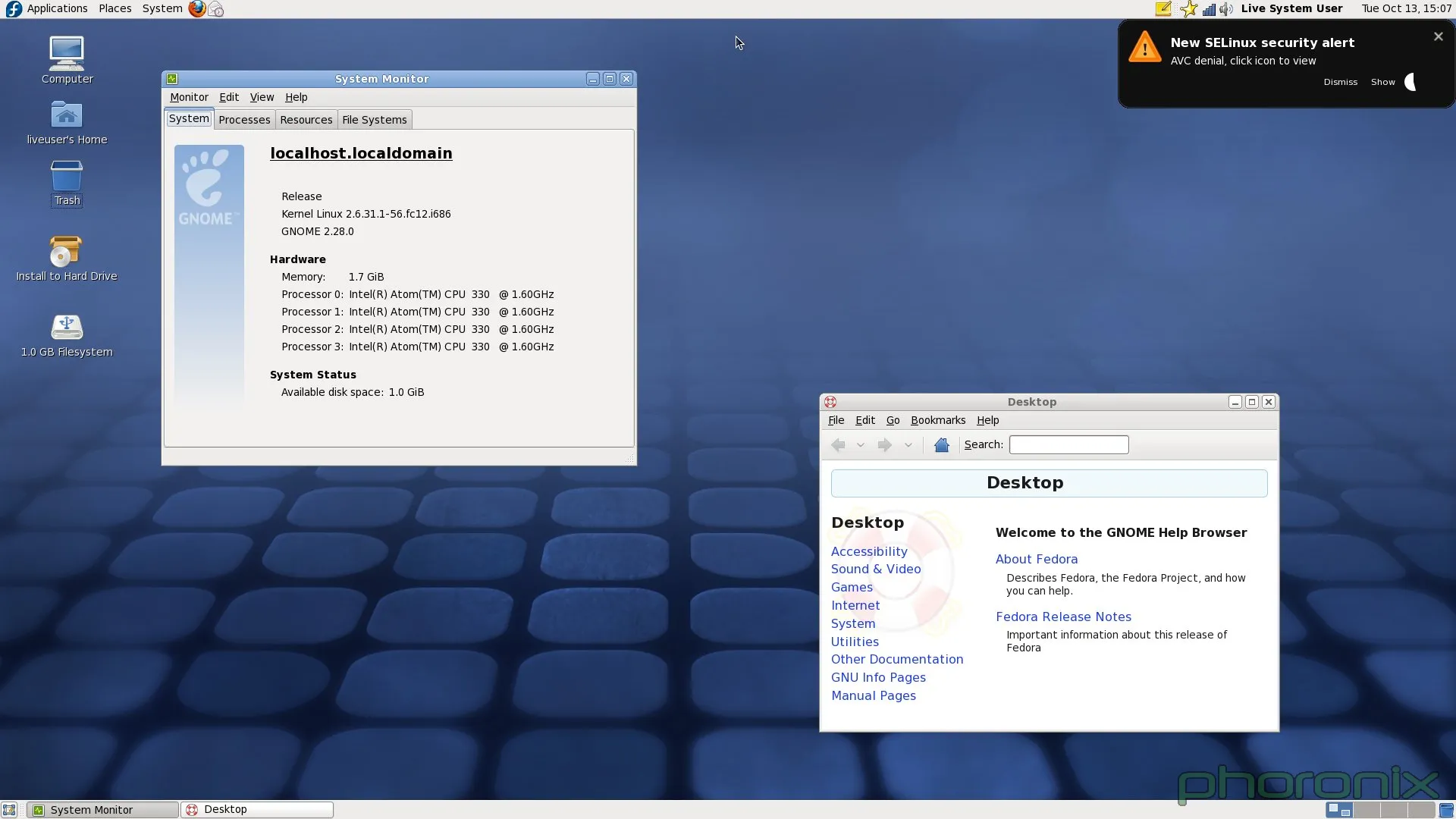Open Fedora Release Notes link
Image resolution: width=1456 pixels, height=819 pixels.
click(1063, 617)
